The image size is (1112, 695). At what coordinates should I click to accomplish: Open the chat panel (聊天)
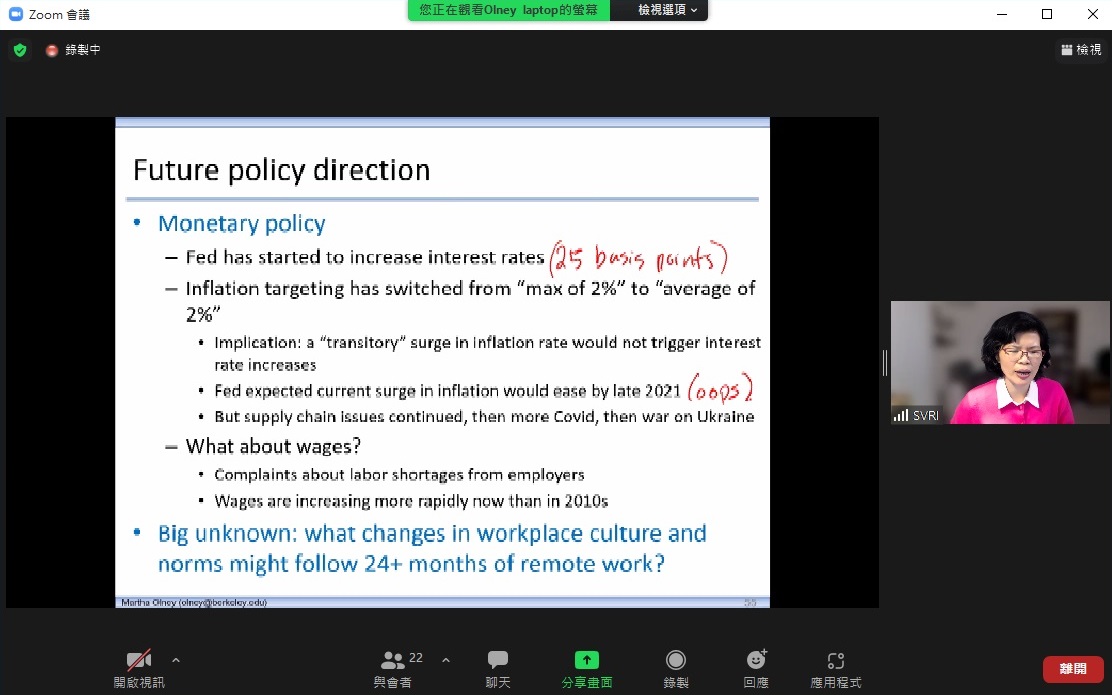coord(498,668)
